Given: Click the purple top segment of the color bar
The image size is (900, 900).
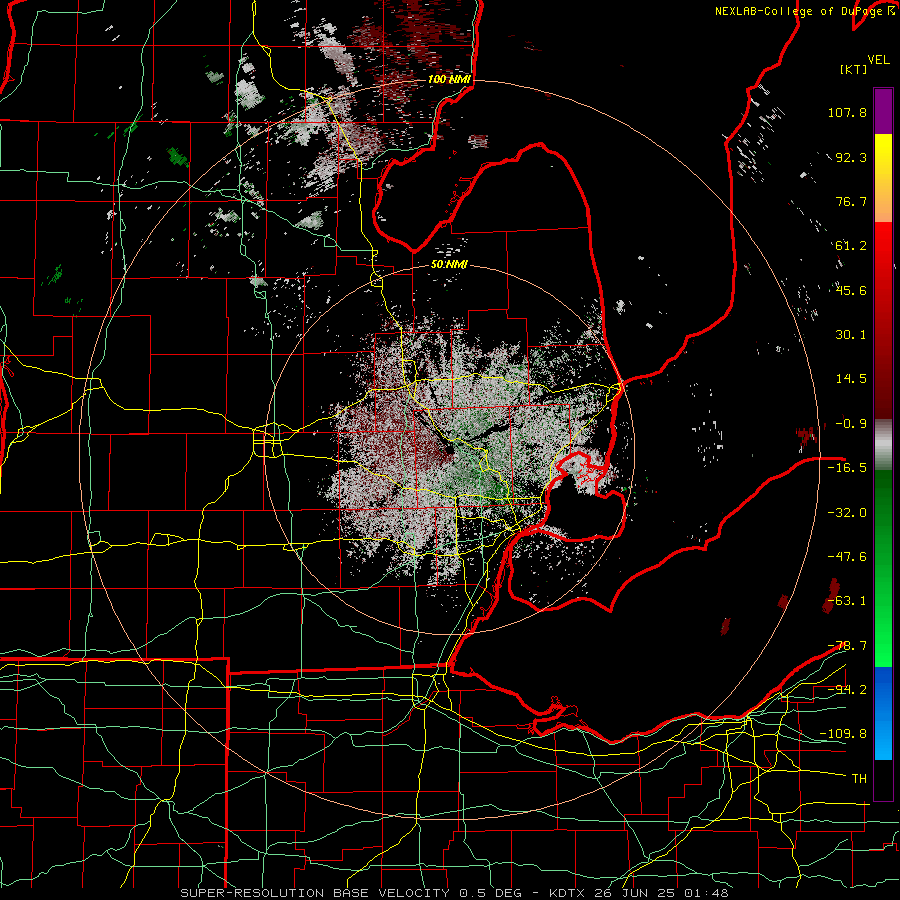Looking at the screenshot, I should pyautogui.click(x=883, y=111).
